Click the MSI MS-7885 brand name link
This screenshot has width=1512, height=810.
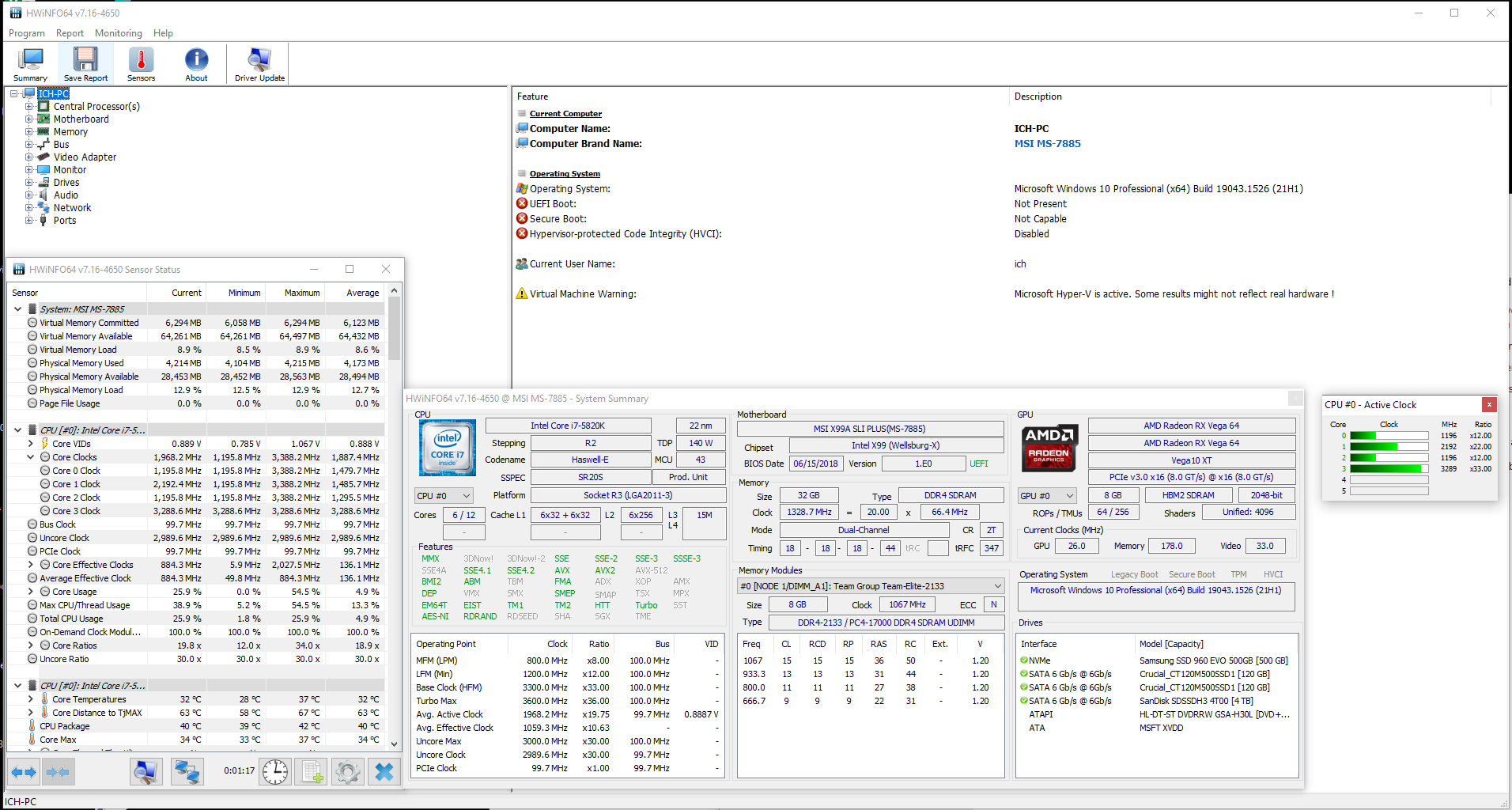[x=1047, y=143]
